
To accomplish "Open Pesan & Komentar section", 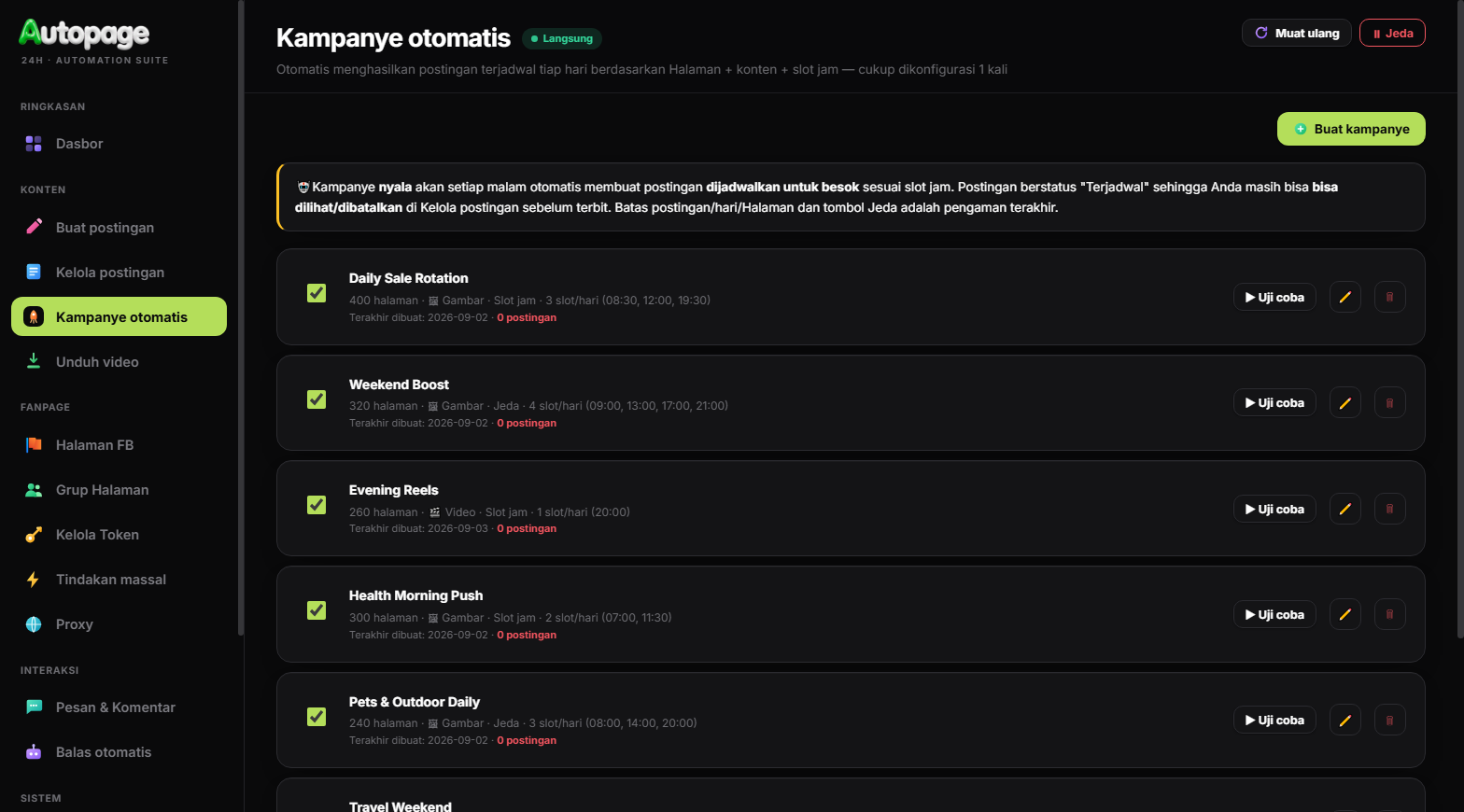I will pos(119,707).
